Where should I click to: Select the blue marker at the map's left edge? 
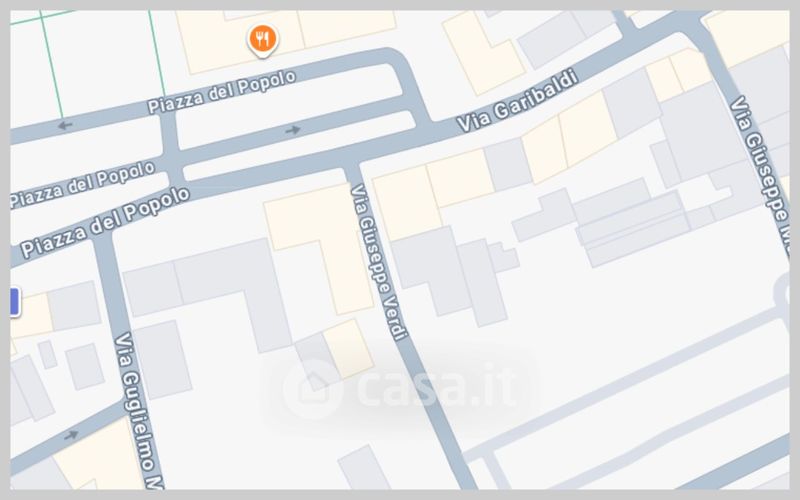pyautogui.click(x=15, y=301)
